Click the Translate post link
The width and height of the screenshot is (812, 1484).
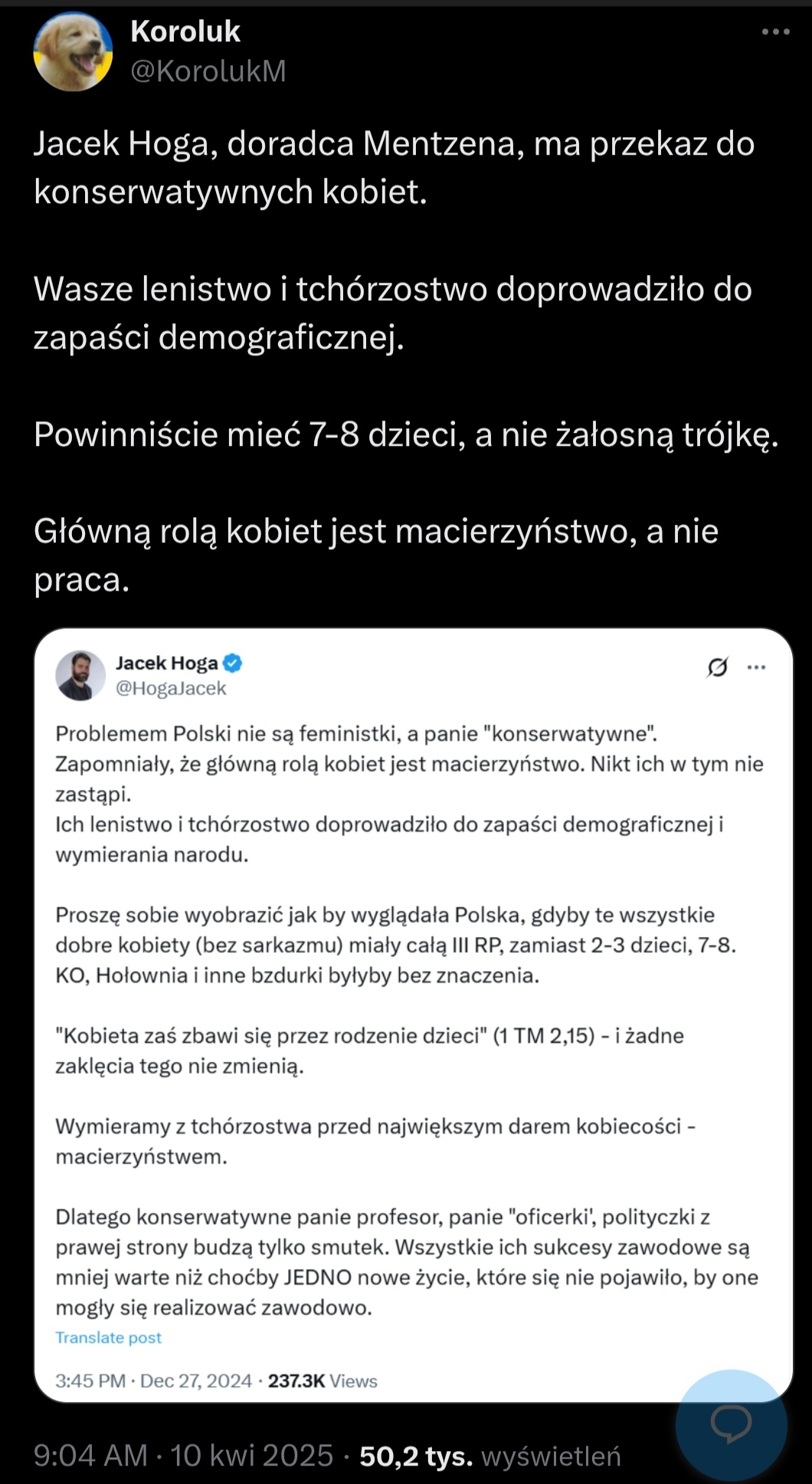108,1337
